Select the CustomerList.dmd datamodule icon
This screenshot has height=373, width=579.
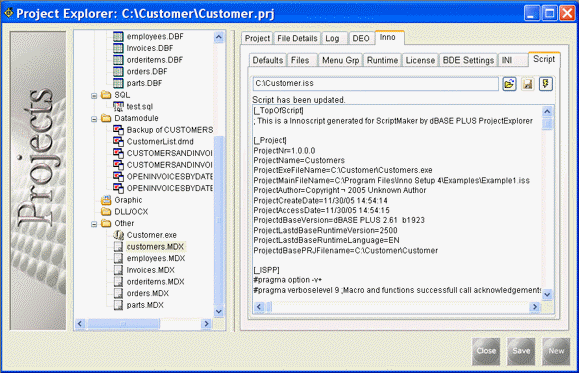[118, 141]
